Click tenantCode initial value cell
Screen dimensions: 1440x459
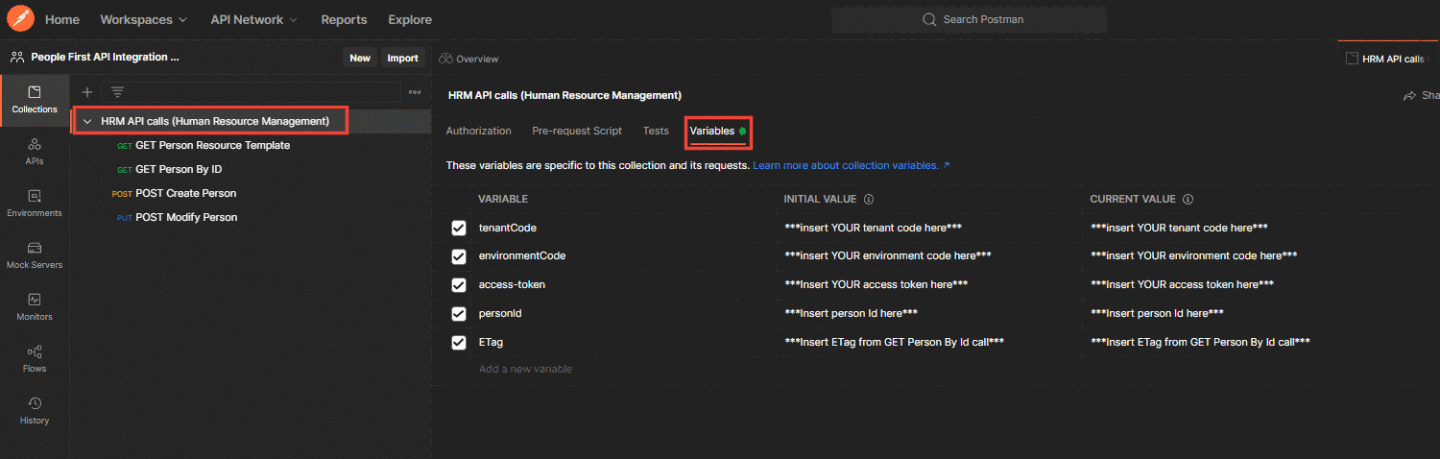pyautogui.click(x=873, y=228)
